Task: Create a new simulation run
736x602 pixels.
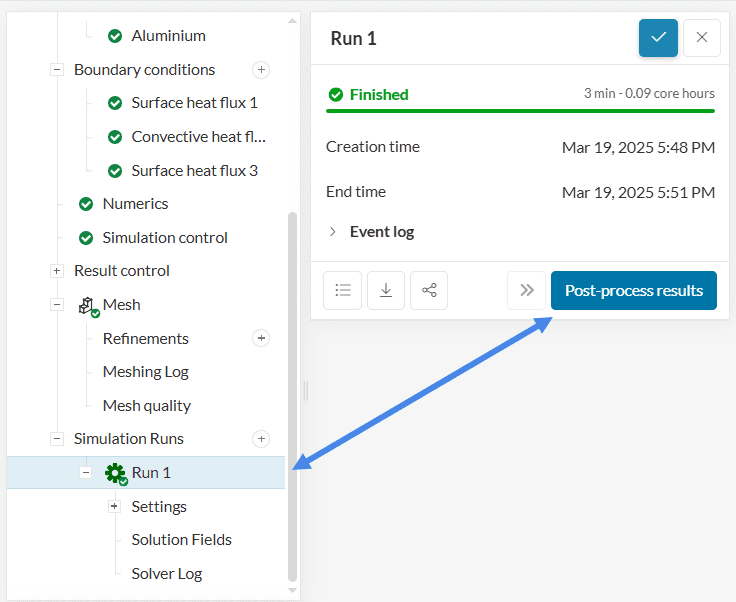Action: [x=261, y=438]
